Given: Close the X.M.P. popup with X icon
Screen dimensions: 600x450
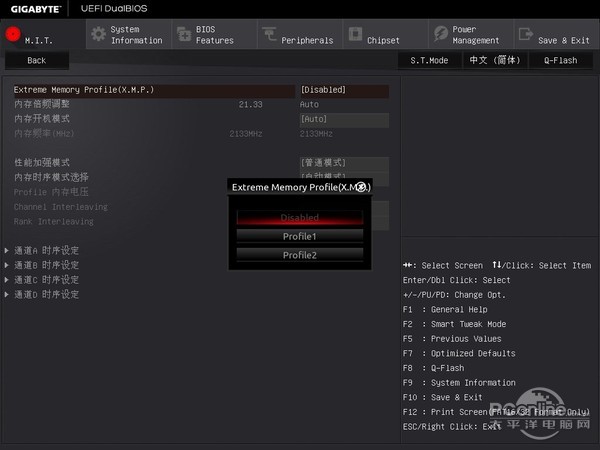Looking at the screenshot, I should (x=361, y=187).
